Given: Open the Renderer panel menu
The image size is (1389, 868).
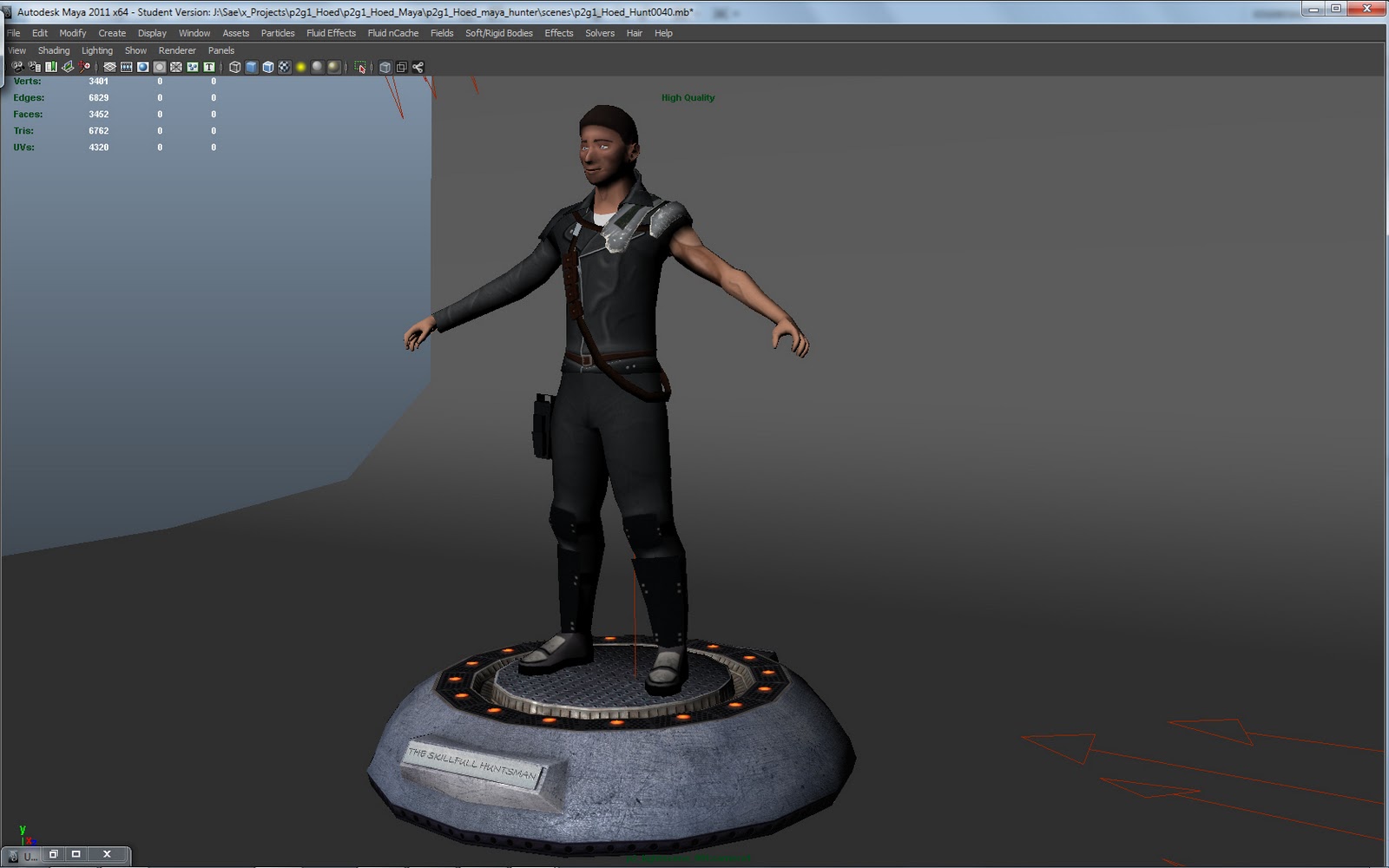Looking at the screenshot, I should [x=177, y=50].
